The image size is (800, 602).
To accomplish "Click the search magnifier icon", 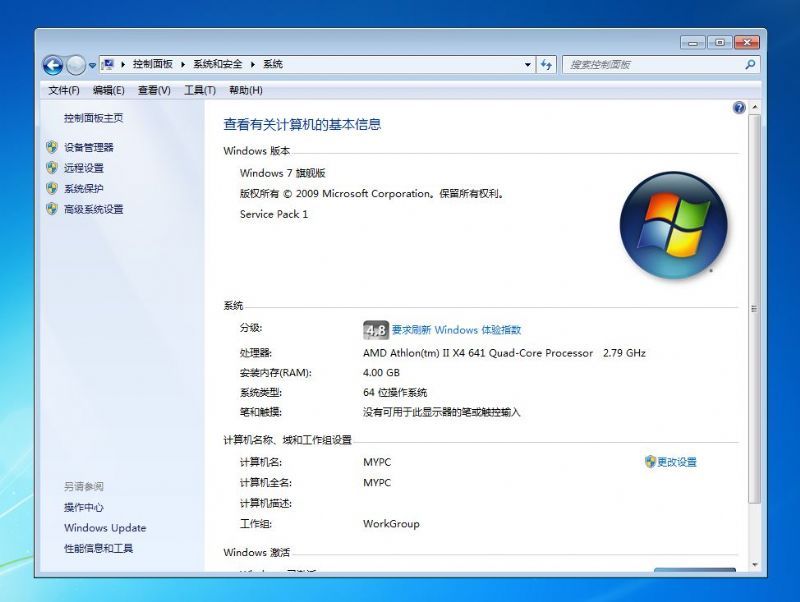I will (750, 65).
